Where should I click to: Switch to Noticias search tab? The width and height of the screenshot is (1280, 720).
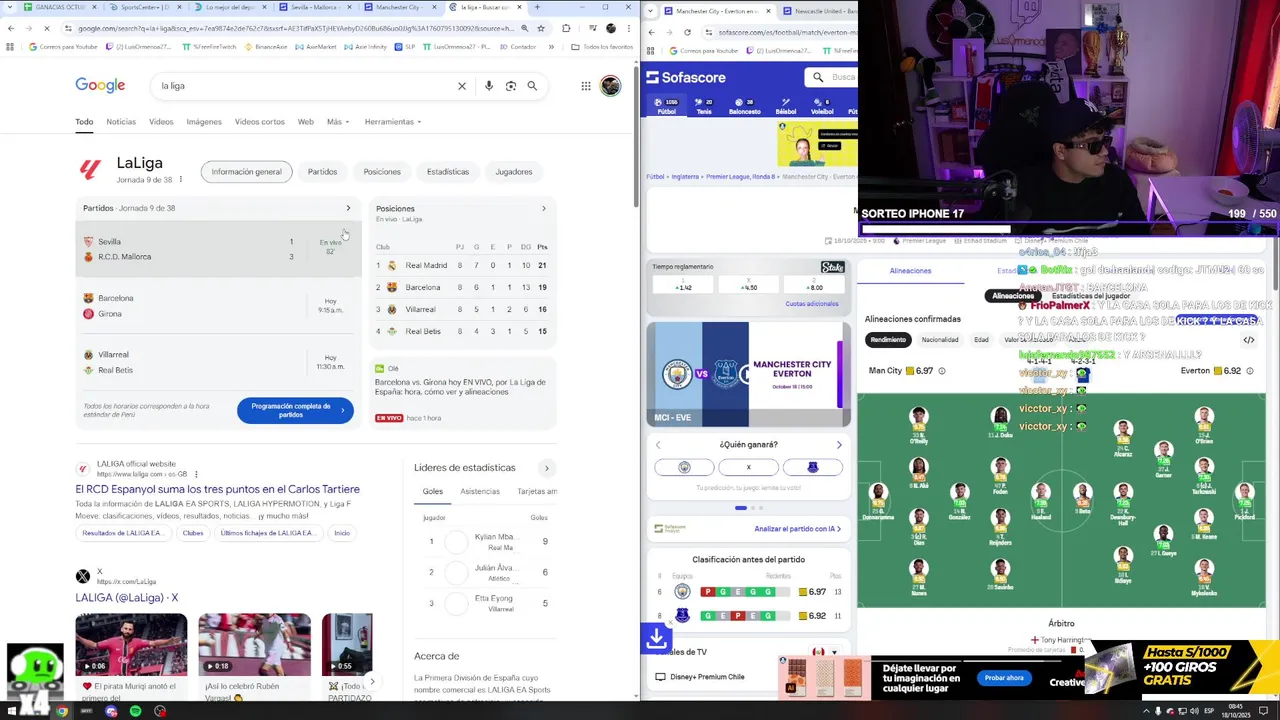click(121, 122)
